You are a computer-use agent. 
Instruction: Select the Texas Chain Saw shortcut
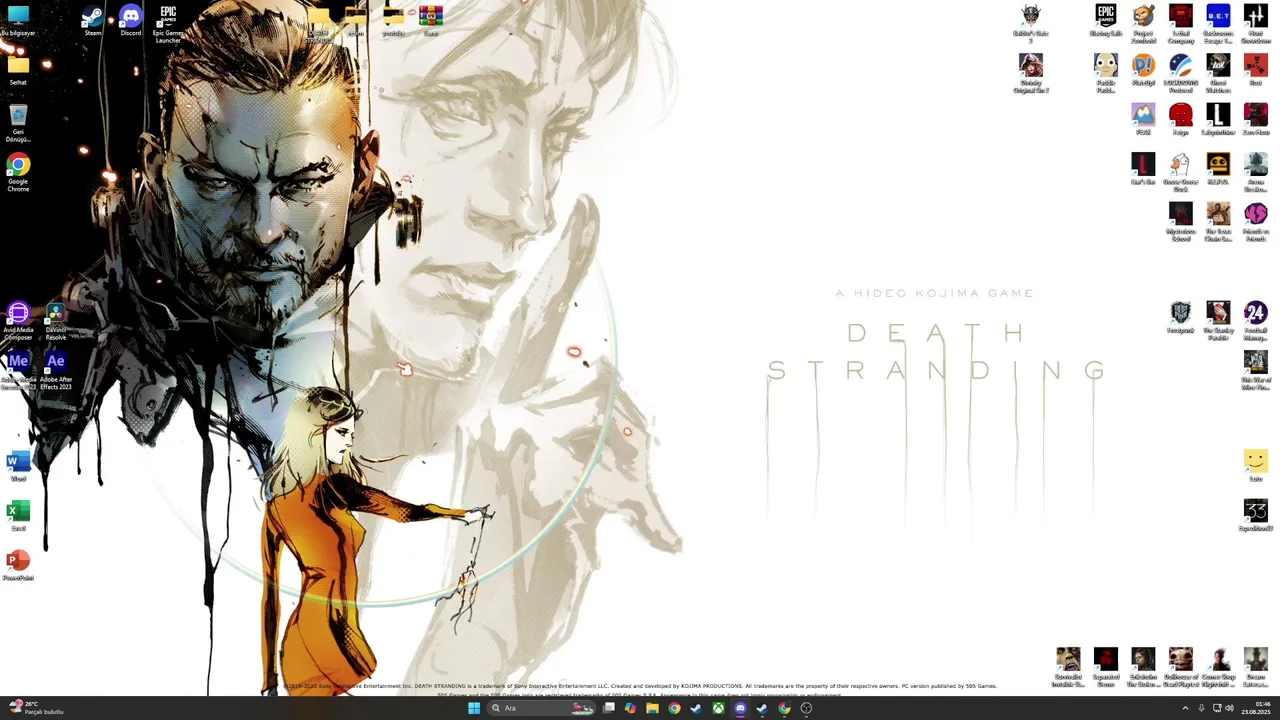[x=1218, y=222]
